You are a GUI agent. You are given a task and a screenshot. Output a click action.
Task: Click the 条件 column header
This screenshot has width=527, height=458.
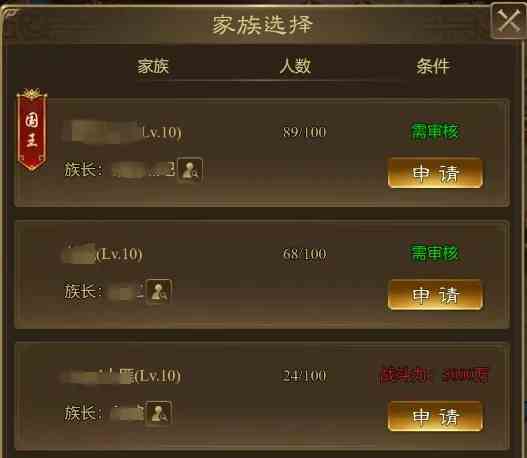pyautogui.click(x=433, y=66)
